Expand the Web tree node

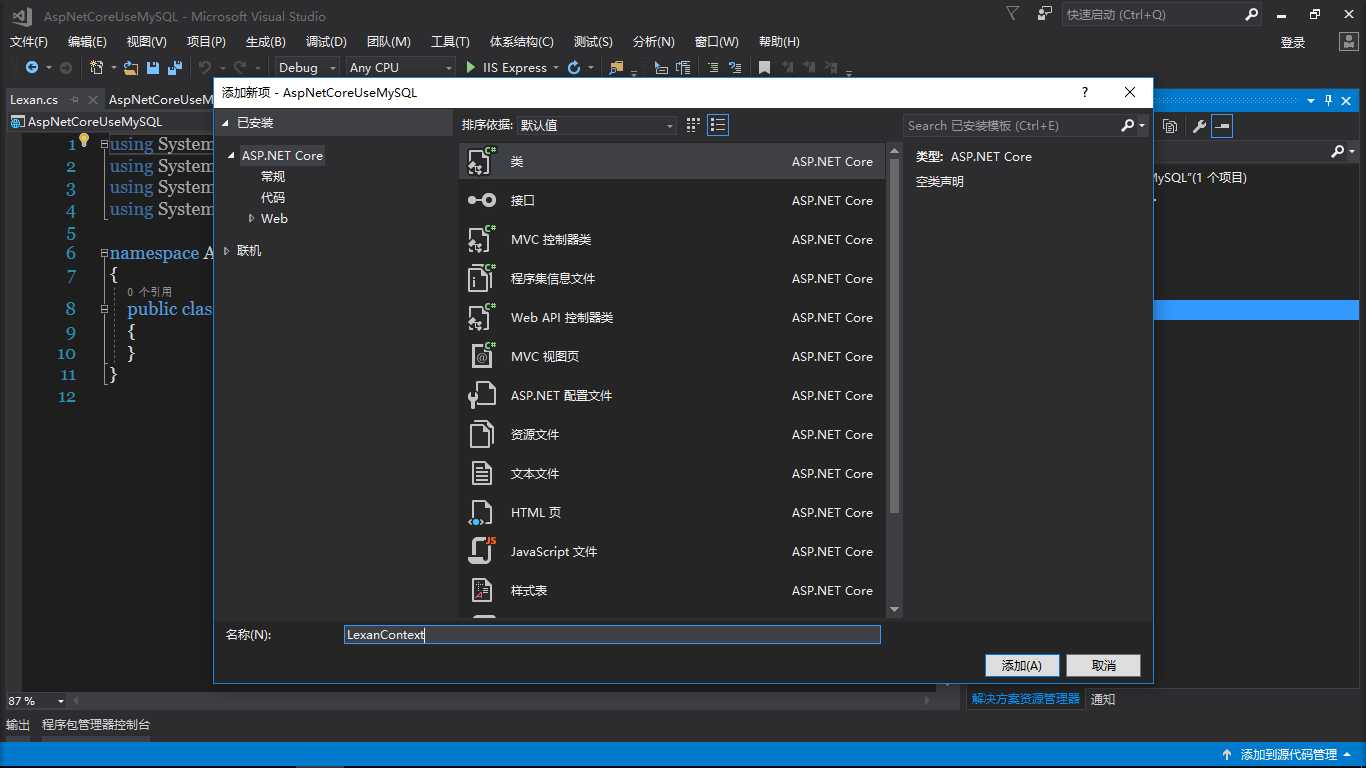coord(251,218)
